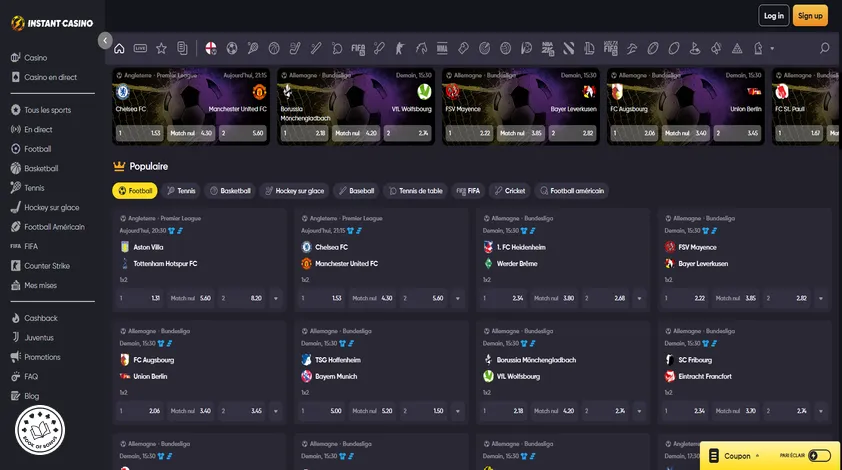The width and height of the screenshot is (842, 470).
Task: Open the Book of Bonus badge
Action: pos(40,430)
